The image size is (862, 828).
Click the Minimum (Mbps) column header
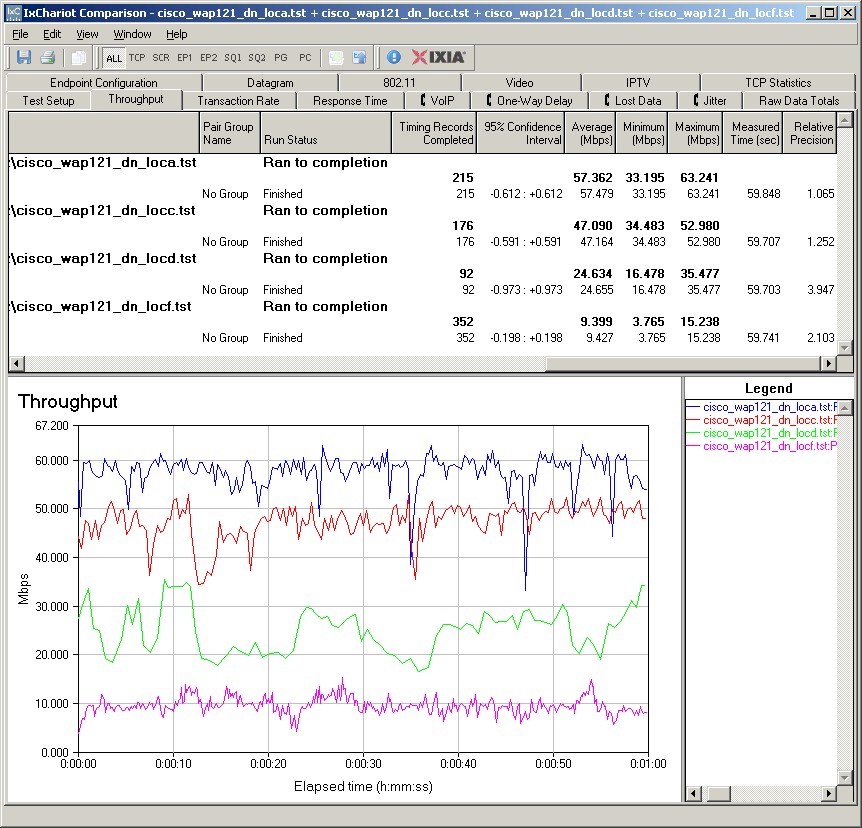642,133
